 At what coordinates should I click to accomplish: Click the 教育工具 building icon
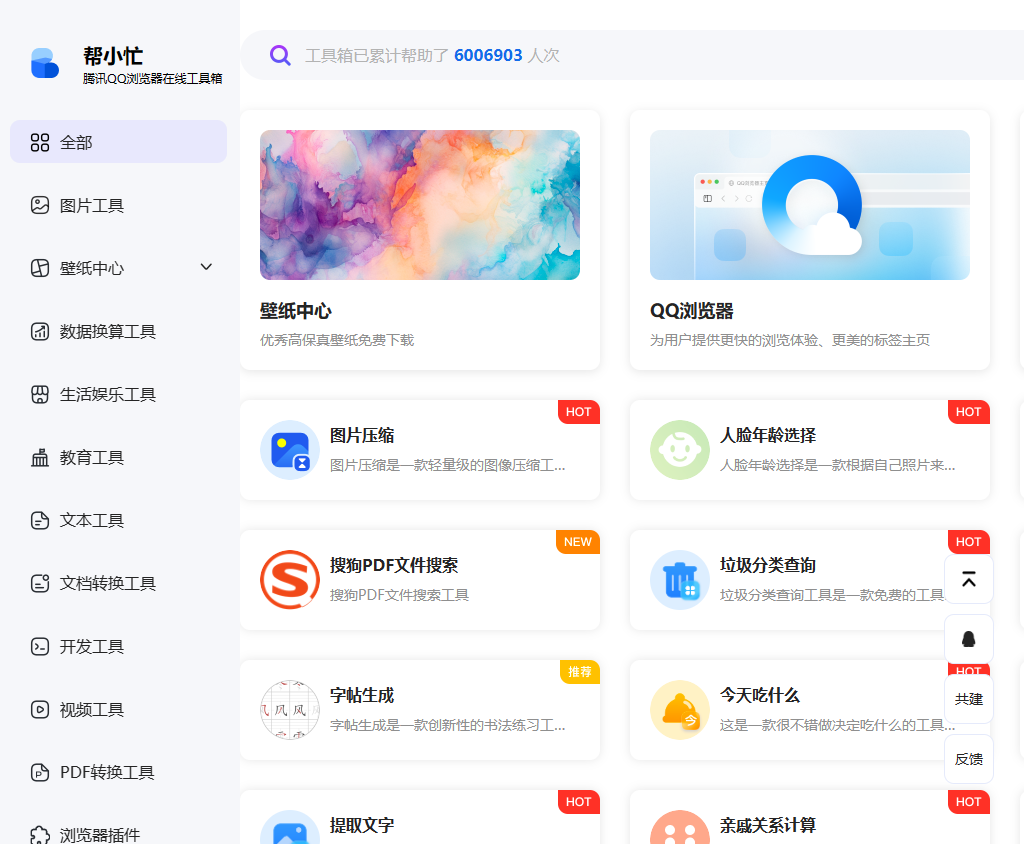tap(40, 457)
